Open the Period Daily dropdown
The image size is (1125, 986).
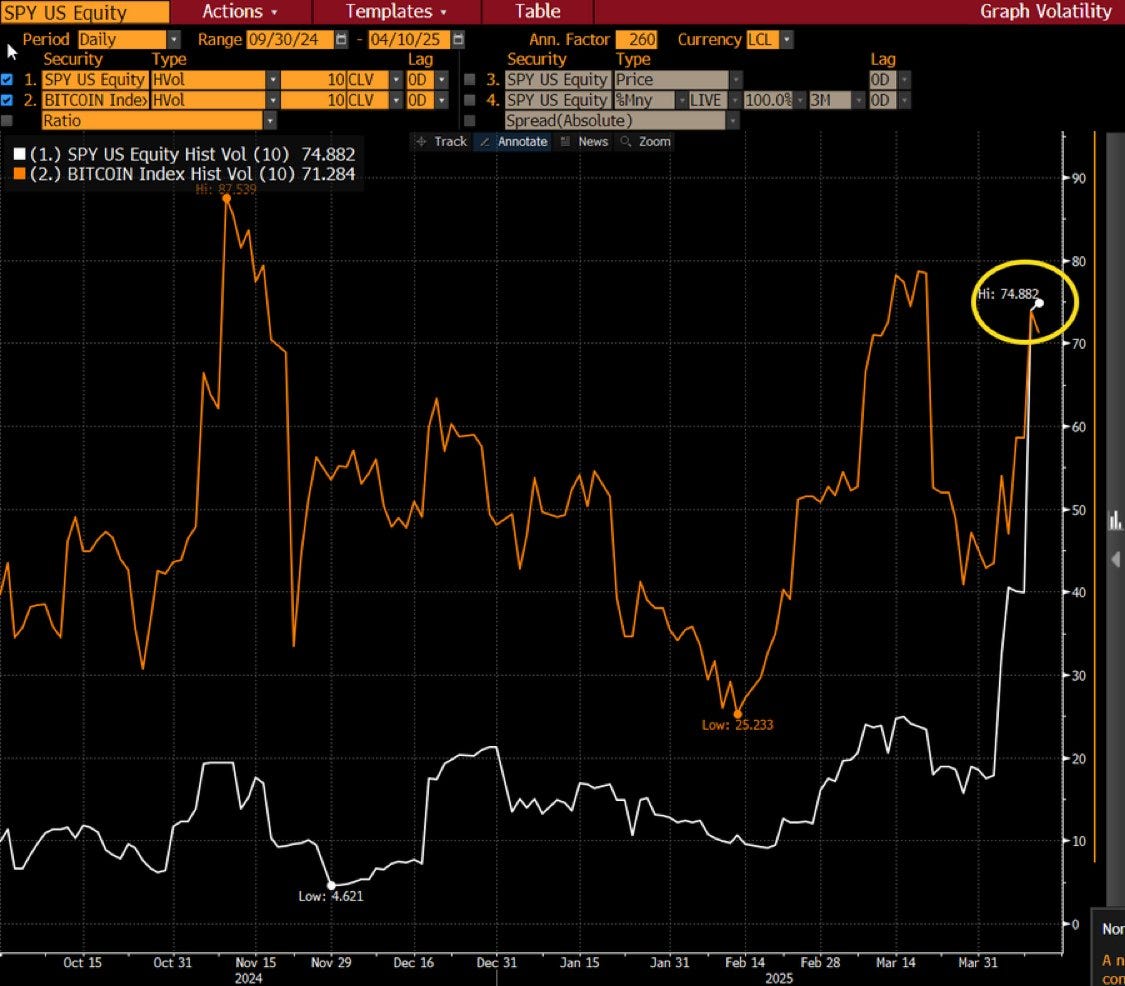pyautogui.click(x=174, y=39)
